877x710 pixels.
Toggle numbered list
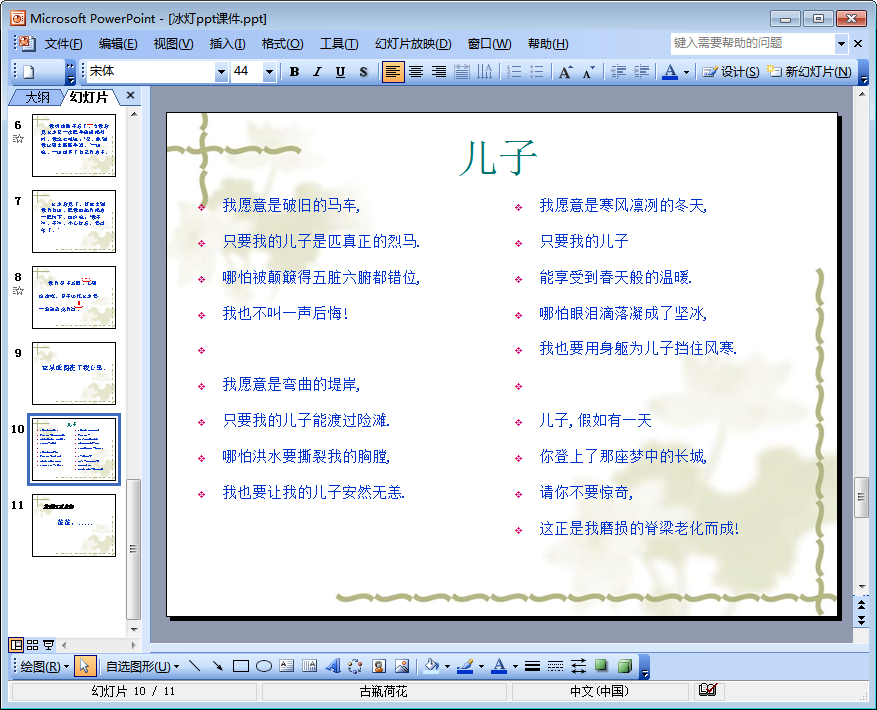(514, 72)
